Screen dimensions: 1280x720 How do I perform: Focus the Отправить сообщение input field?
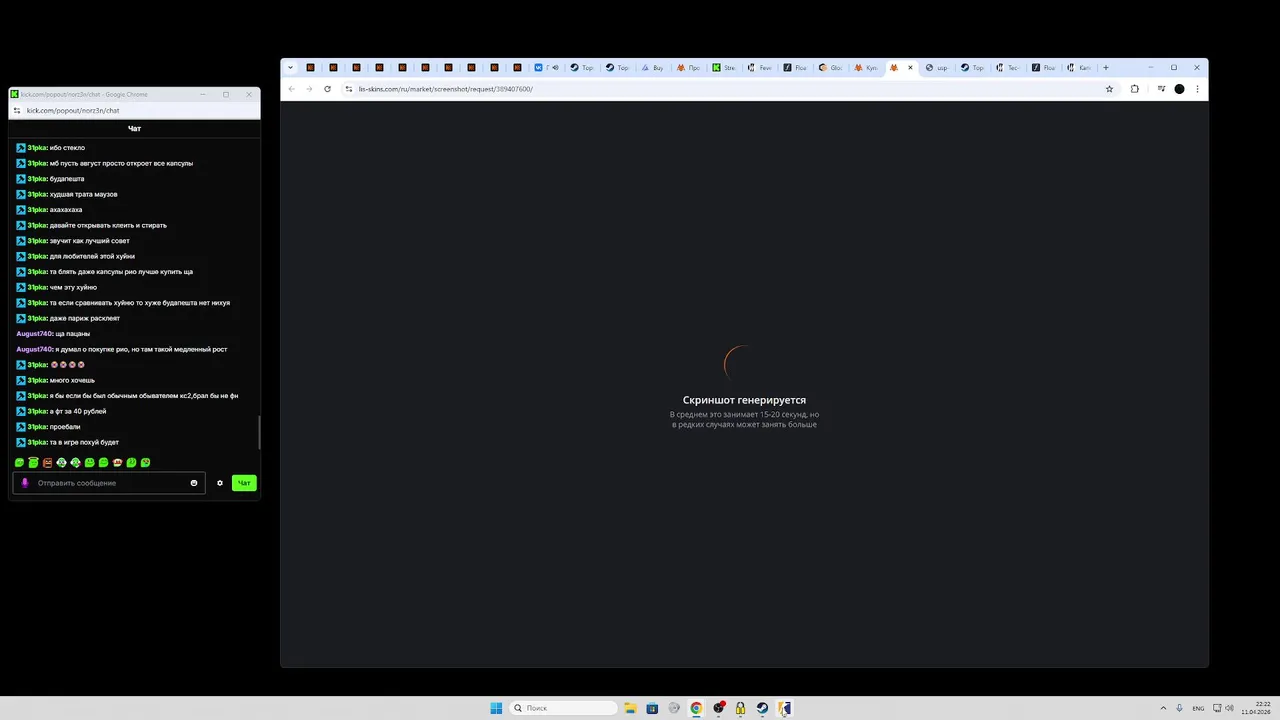tap(110, 483)
